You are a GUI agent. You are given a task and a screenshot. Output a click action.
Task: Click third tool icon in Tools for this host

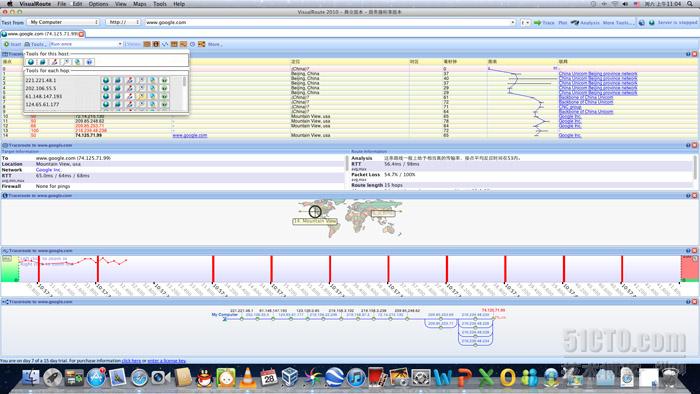click(54, 62)
